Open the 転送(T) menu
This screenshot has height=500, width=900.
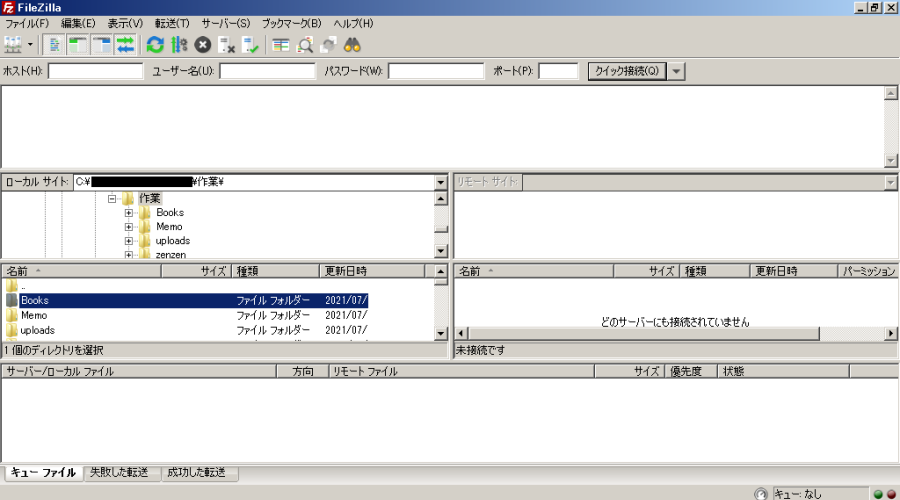pos(172,24)
